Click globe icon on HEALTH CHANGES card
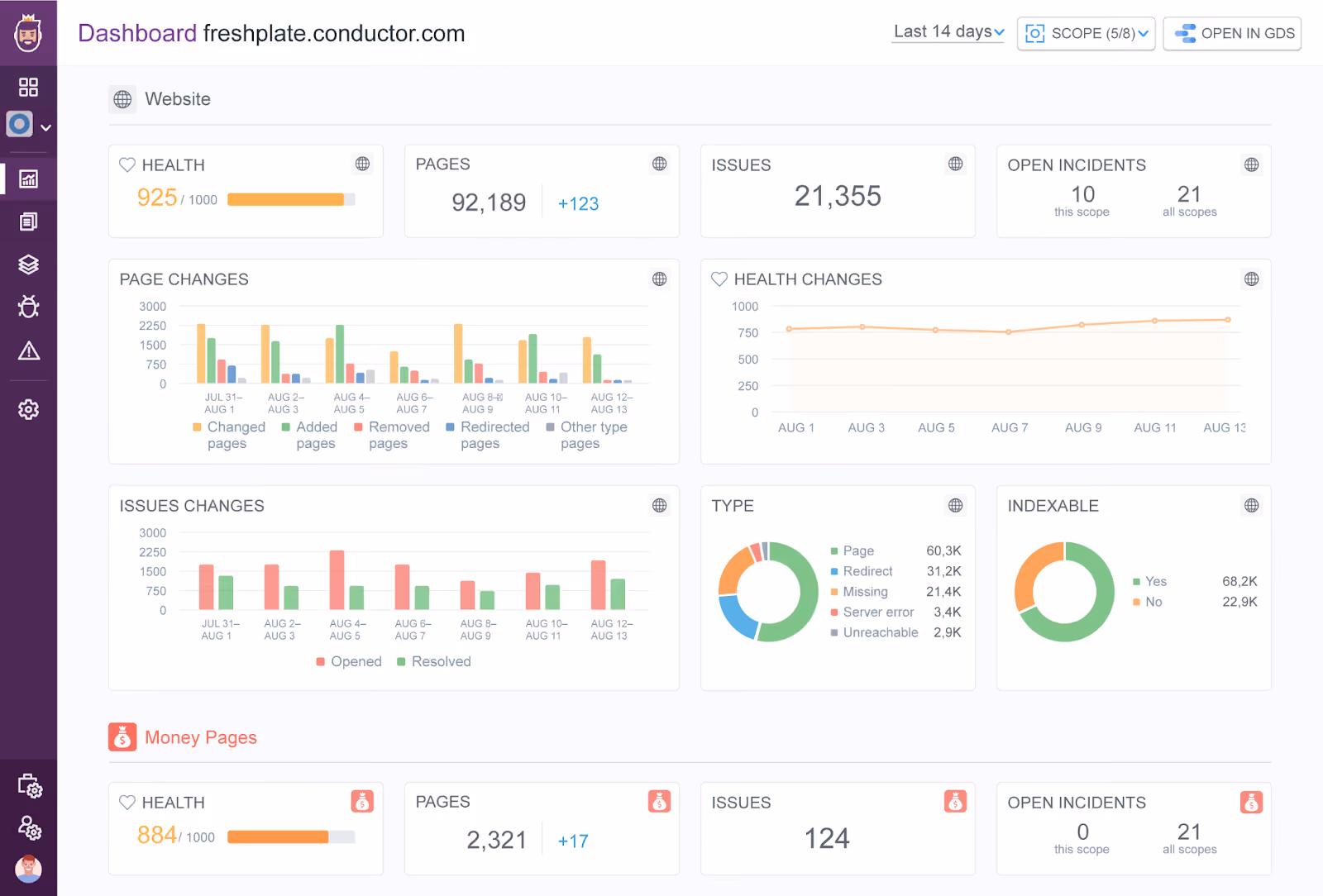Screen dimensions: 1323x896 1251,279
